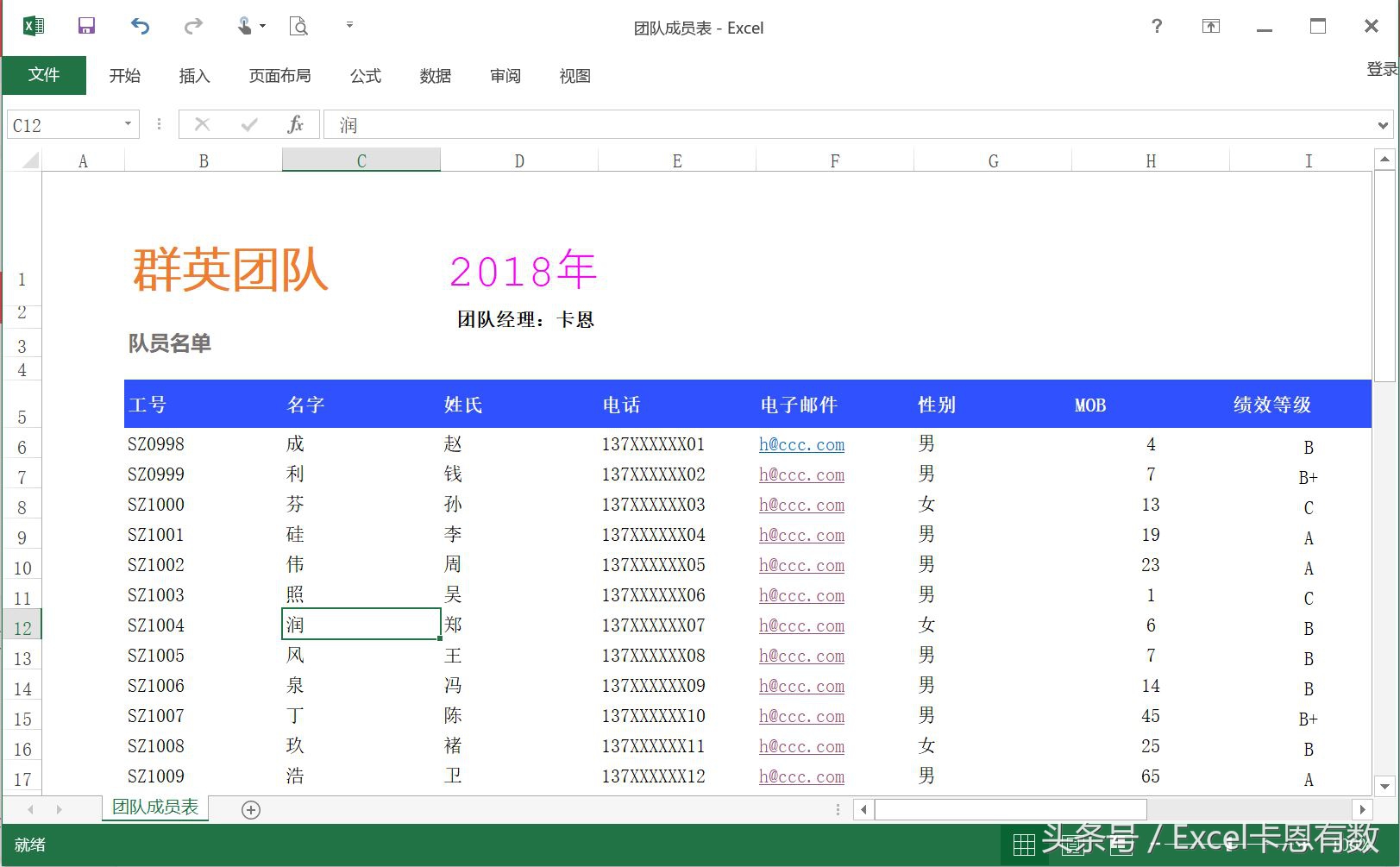Click the Normal view icon in status bar
The height and width of the screenshot is (867, 1400).
(1023, 843)
